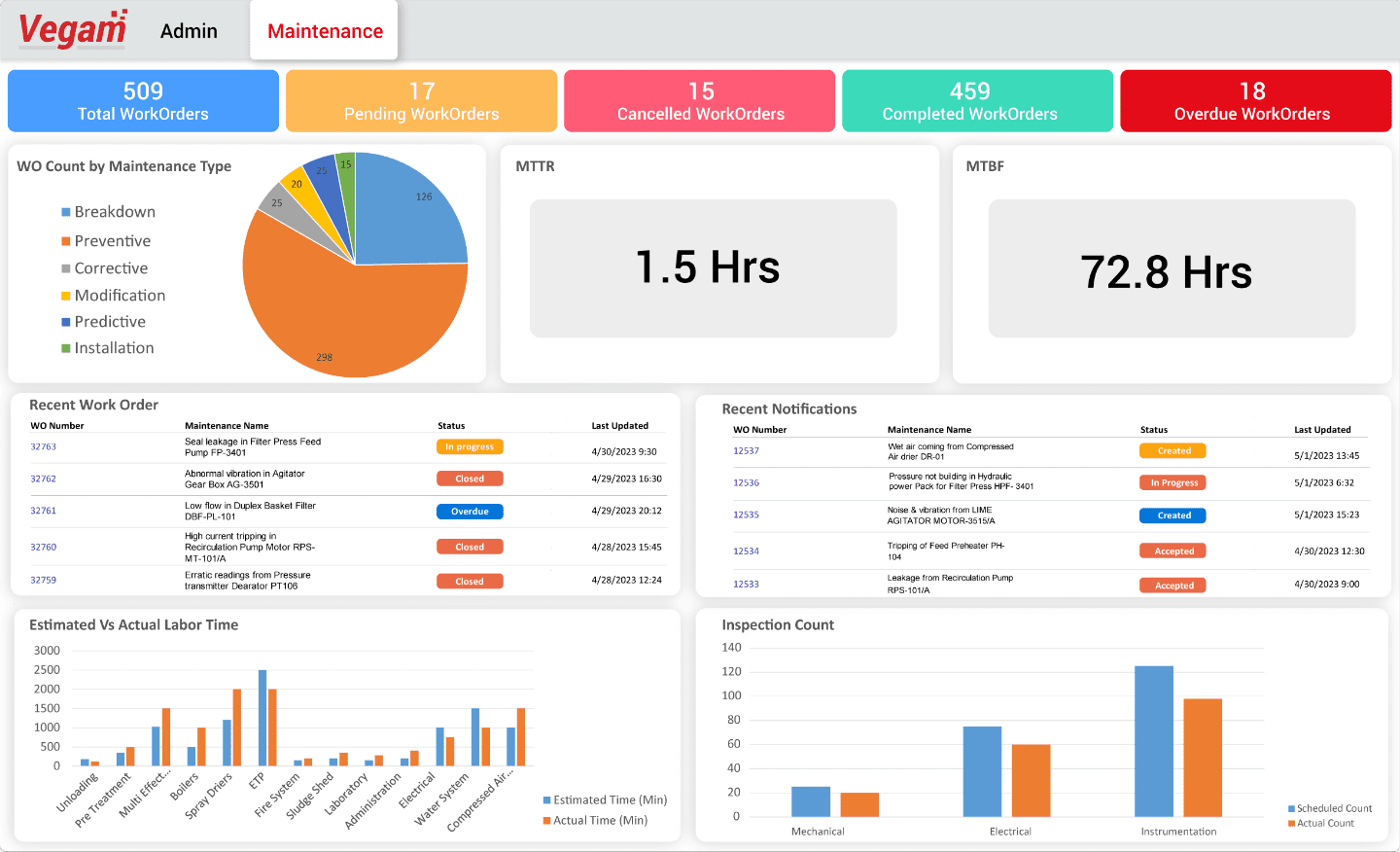
Task: Click the Estimated Time legend marker
Action: [547, 800]
